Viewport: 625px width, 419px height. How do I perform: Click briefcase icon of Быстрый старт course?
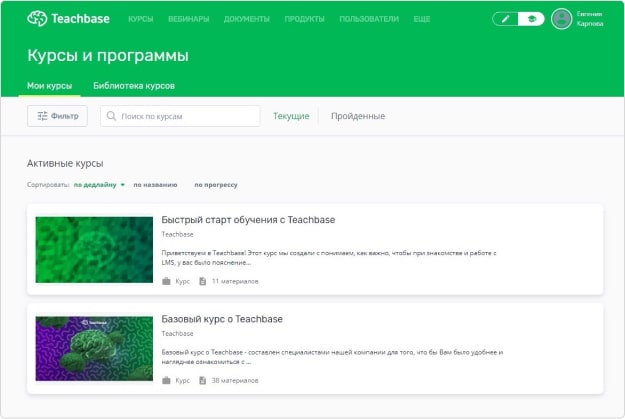[x=166, y=281]
